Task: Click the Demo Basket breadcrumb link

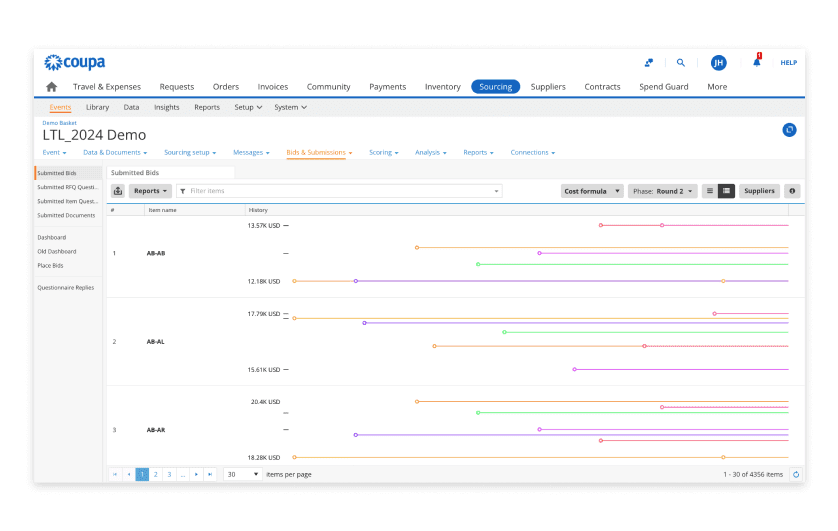Action: (59, 123)
